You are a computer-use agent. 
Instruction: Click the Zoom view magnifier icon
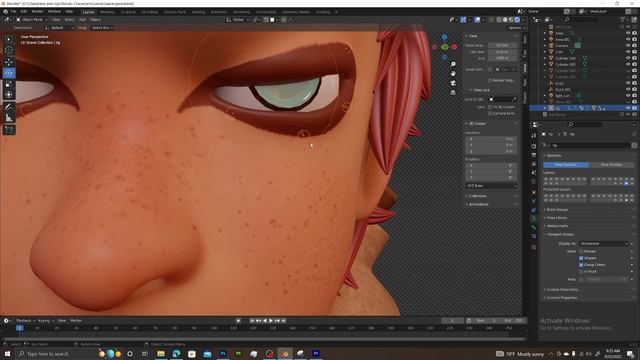click(453, 64)
